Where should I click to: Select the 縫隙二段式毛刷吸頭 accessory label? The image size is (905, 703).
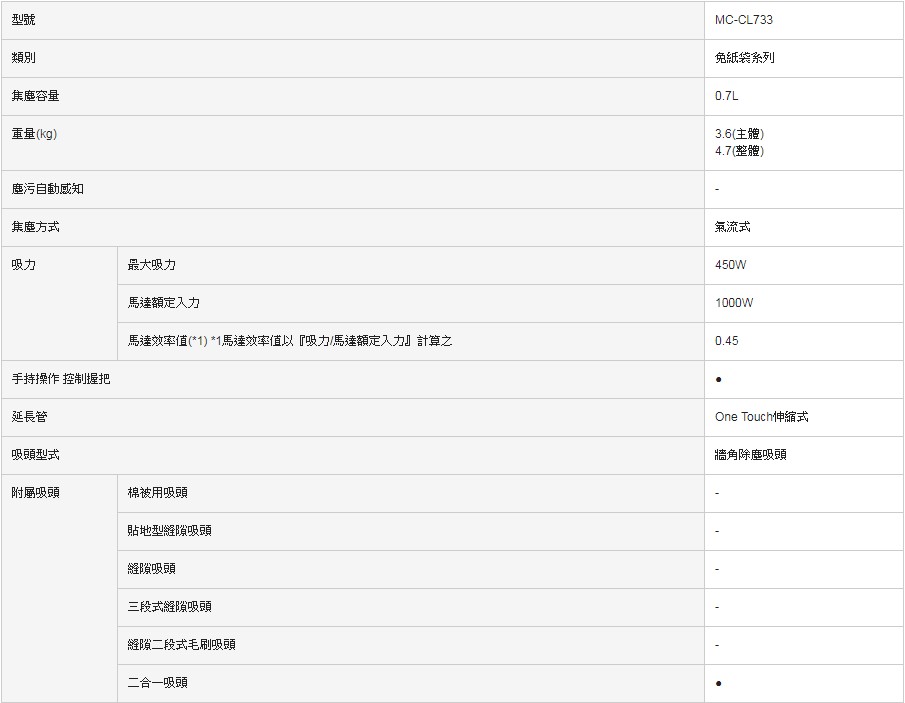181,645
